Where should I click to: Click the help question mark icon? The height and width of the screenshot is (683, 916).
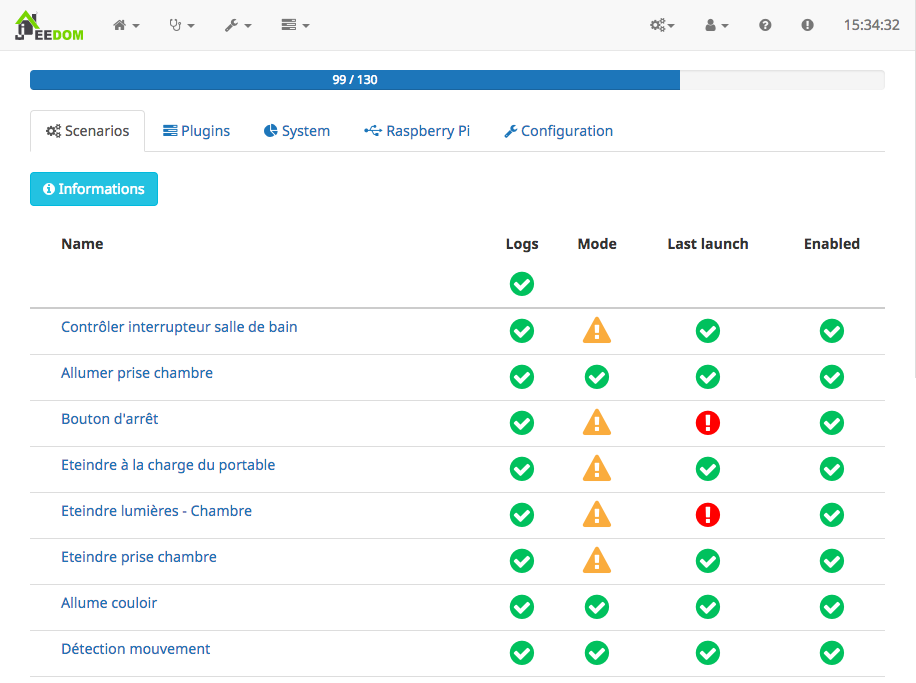(765, 25)
